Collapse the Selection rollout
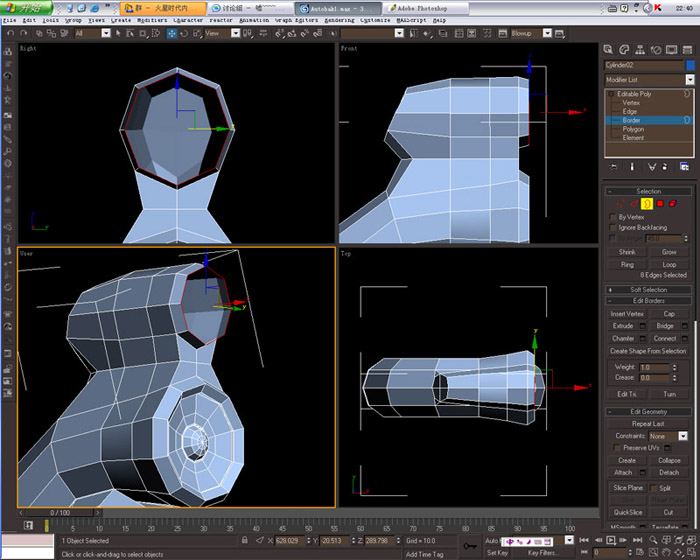Image resolution: width=700 pixels, height=560 pixels. click(x=648, y=192)
